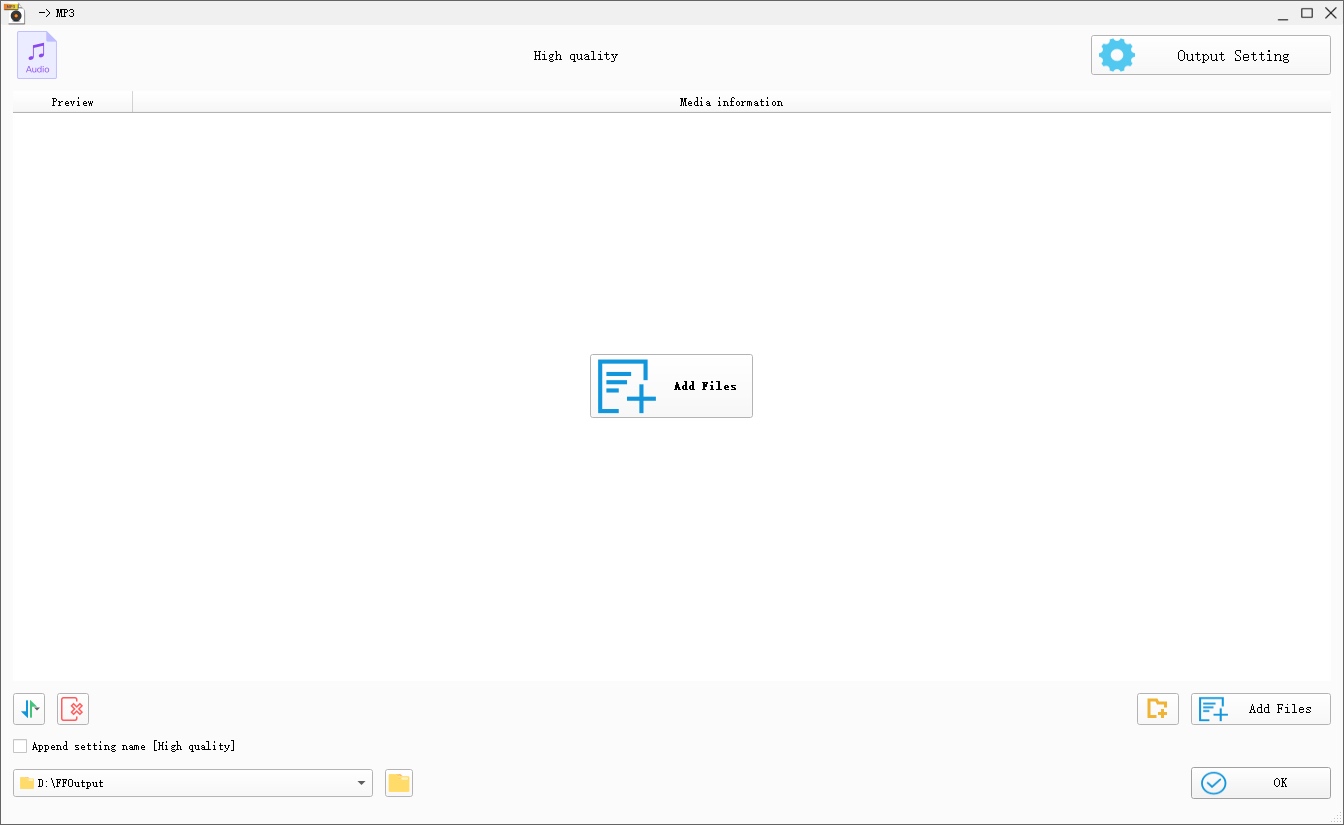Enable the Append setting name checkbox
Image resolution: width=1344 pixels, height=825 pixels.
pyautogui.click(x=19, y=746)
